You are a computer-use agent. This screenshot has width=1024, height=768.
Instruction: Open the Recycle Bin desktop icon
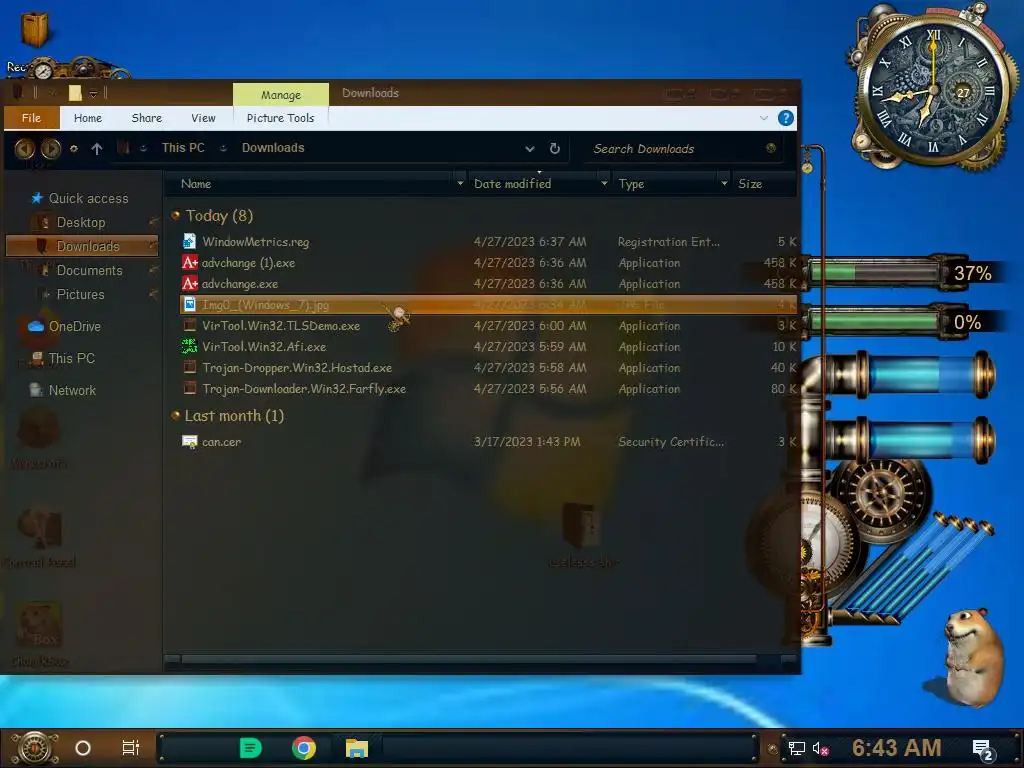(x=34, y=29)
